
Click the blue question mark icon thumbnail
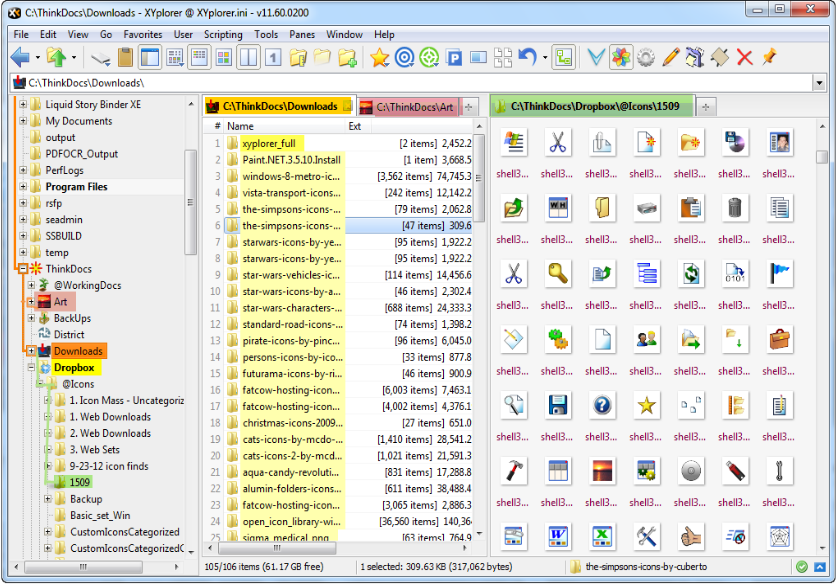pyautogui.click(x=602, y=406)
